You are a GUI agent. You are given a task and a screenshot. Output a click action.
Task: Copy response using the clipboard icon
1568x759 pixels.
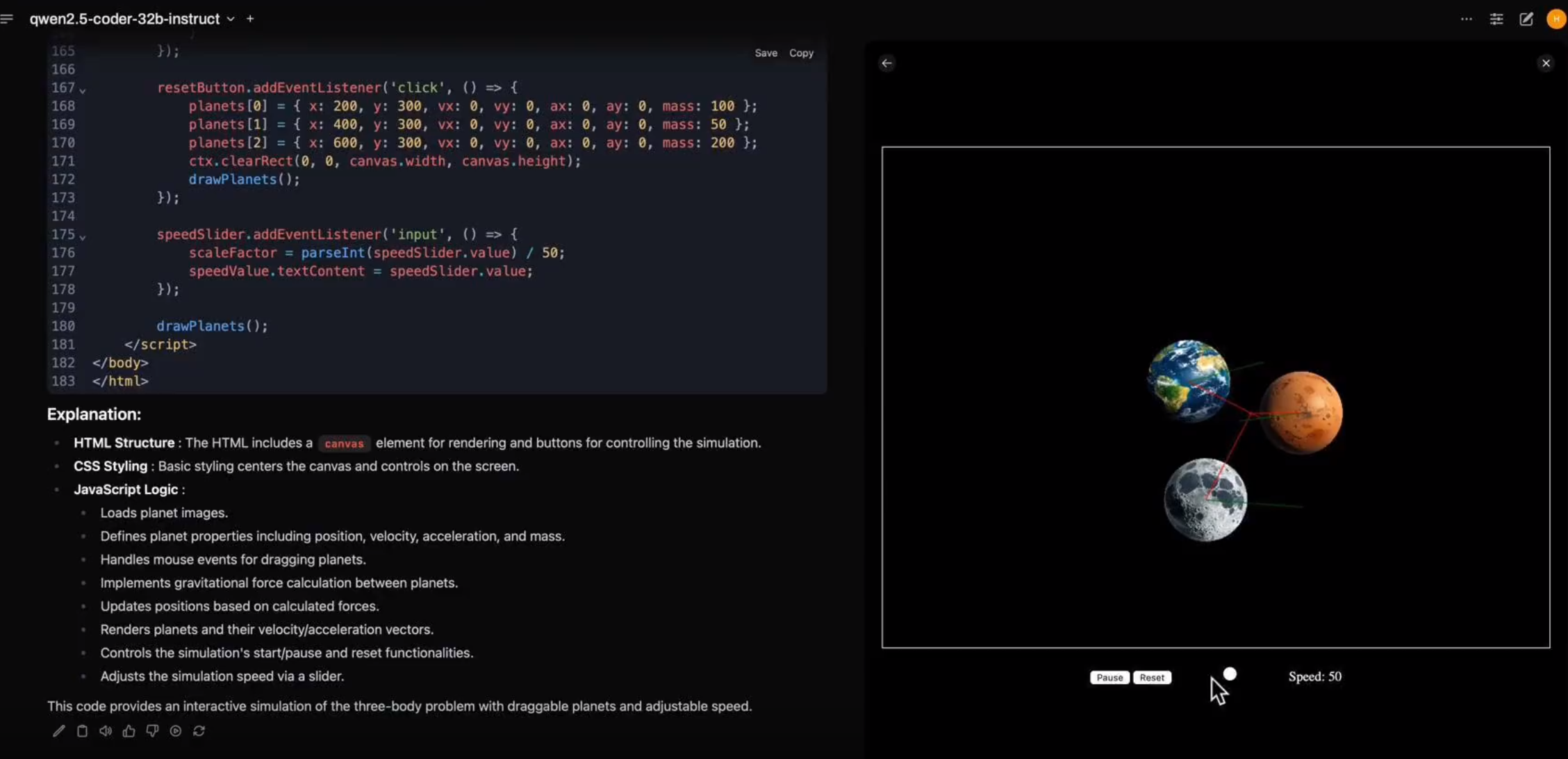click(82, 731)
